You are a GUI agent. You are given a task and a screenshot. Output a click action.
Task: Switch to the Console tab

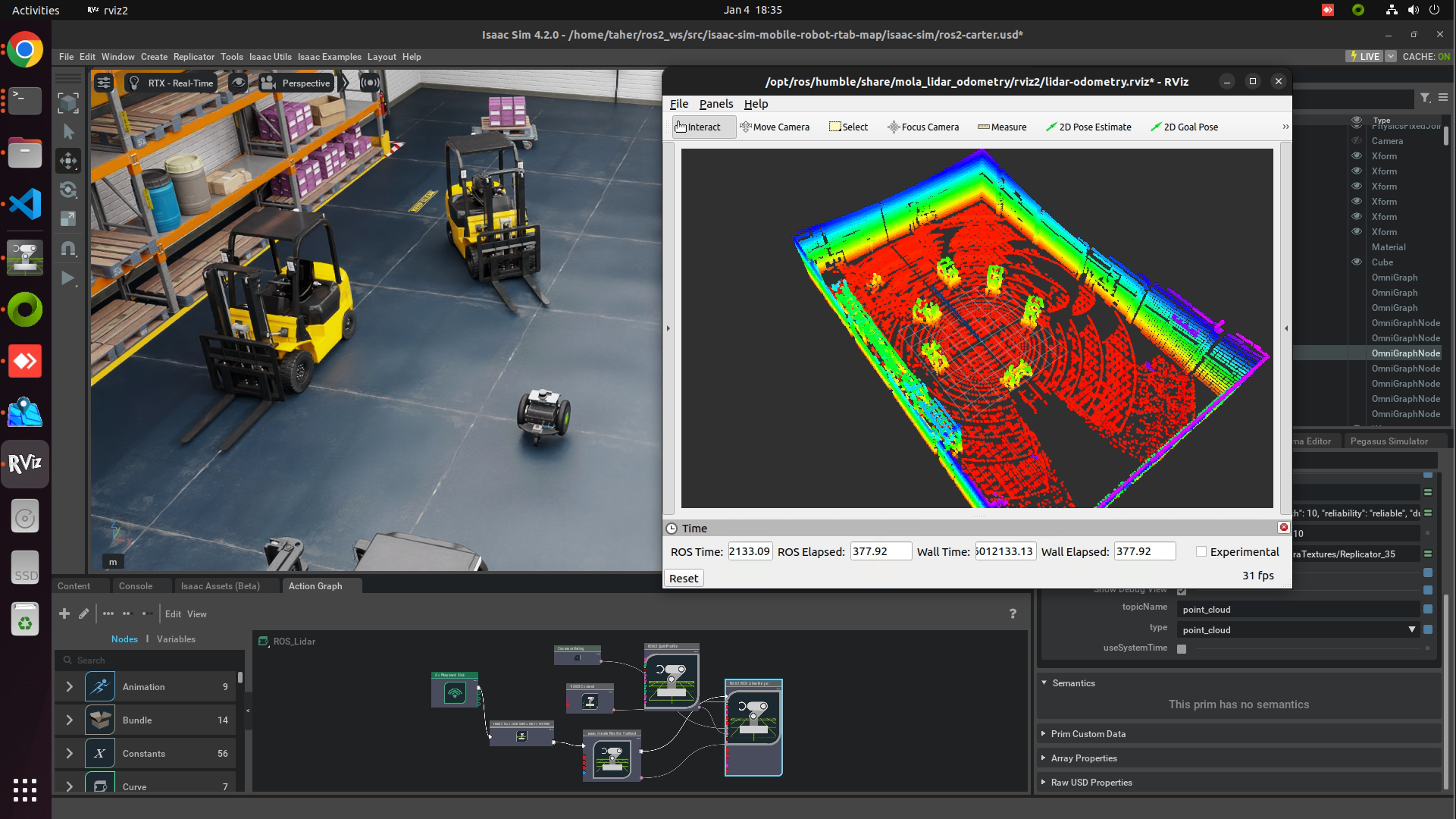[x=136, y=585]
